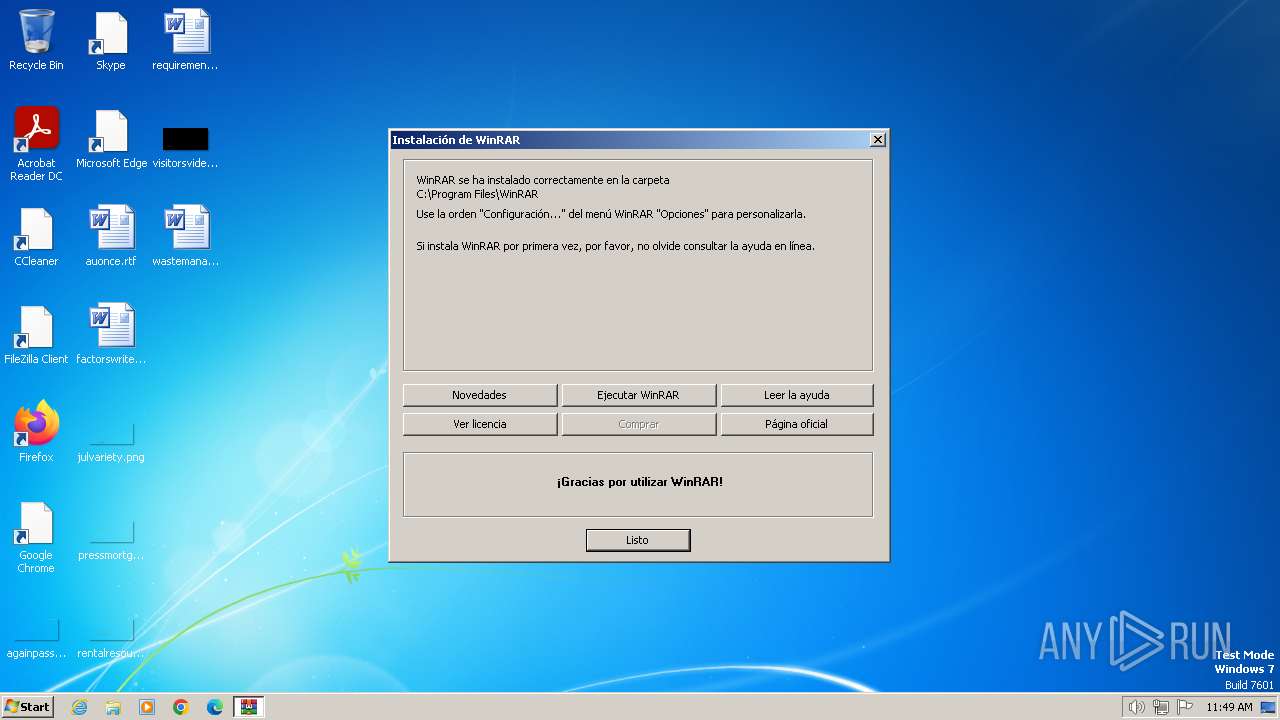The height and width of the screenshot is (720, 1280).
Task: Open the Acrobat Reader DC icon
Action: coord(36,144)
